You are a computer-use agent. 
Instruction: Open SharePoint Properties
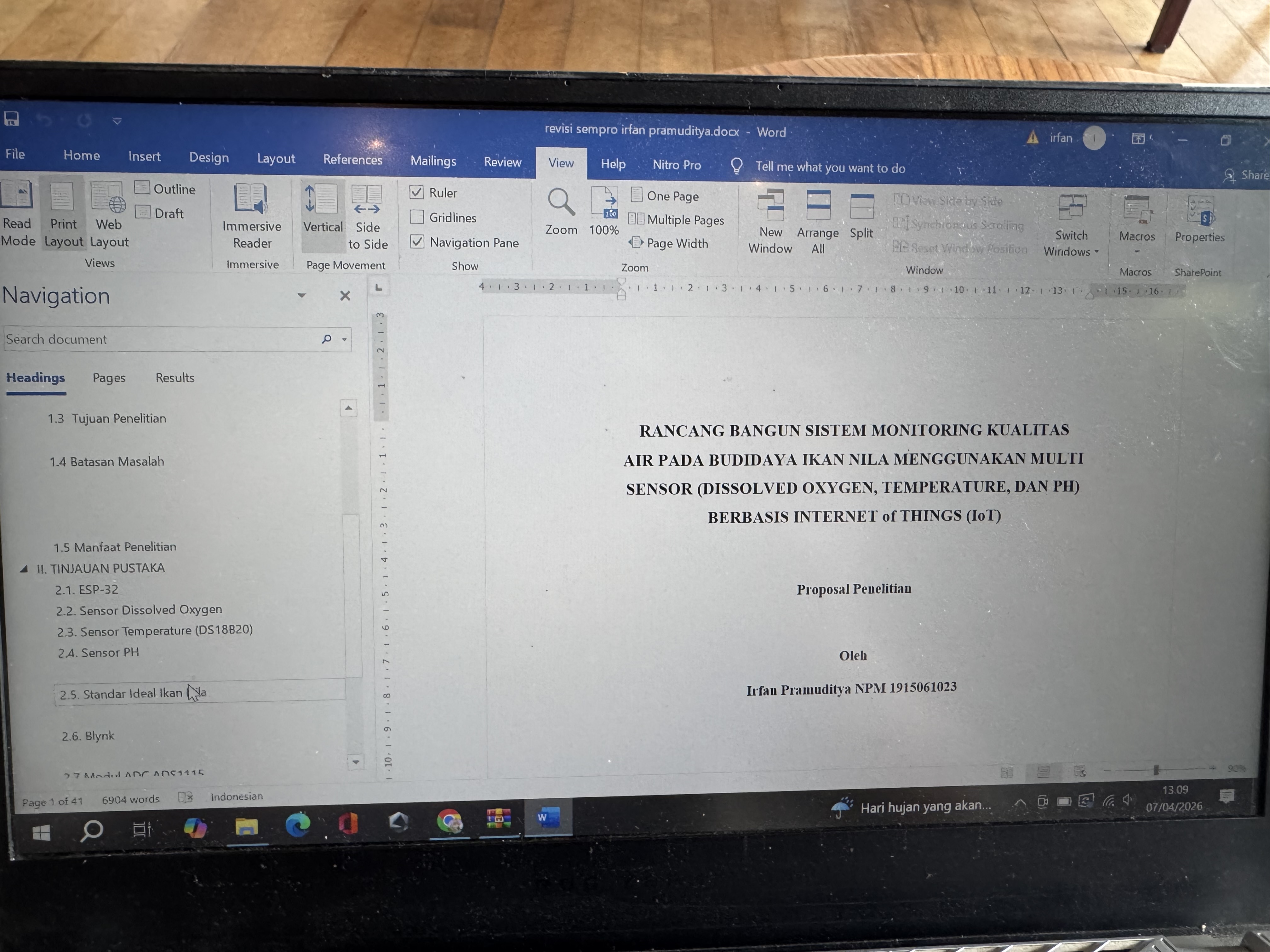pyautogui.click(x=1199, y=219)
